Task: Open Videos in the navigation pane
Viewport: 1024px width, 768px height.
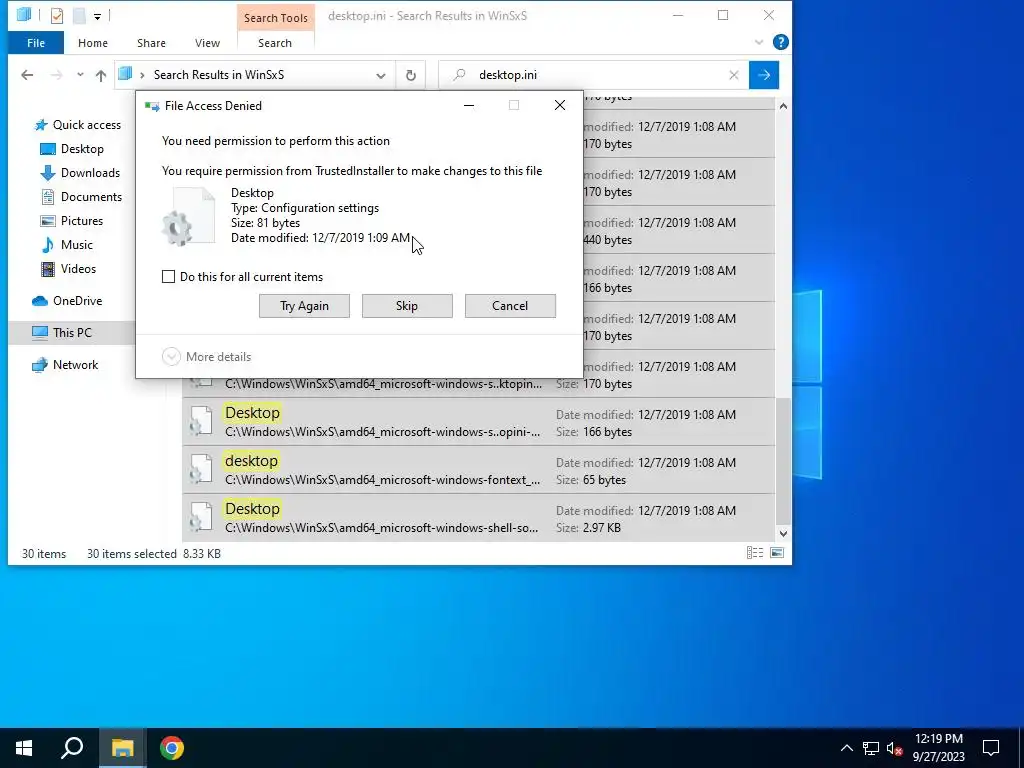Action: (68, 269)
